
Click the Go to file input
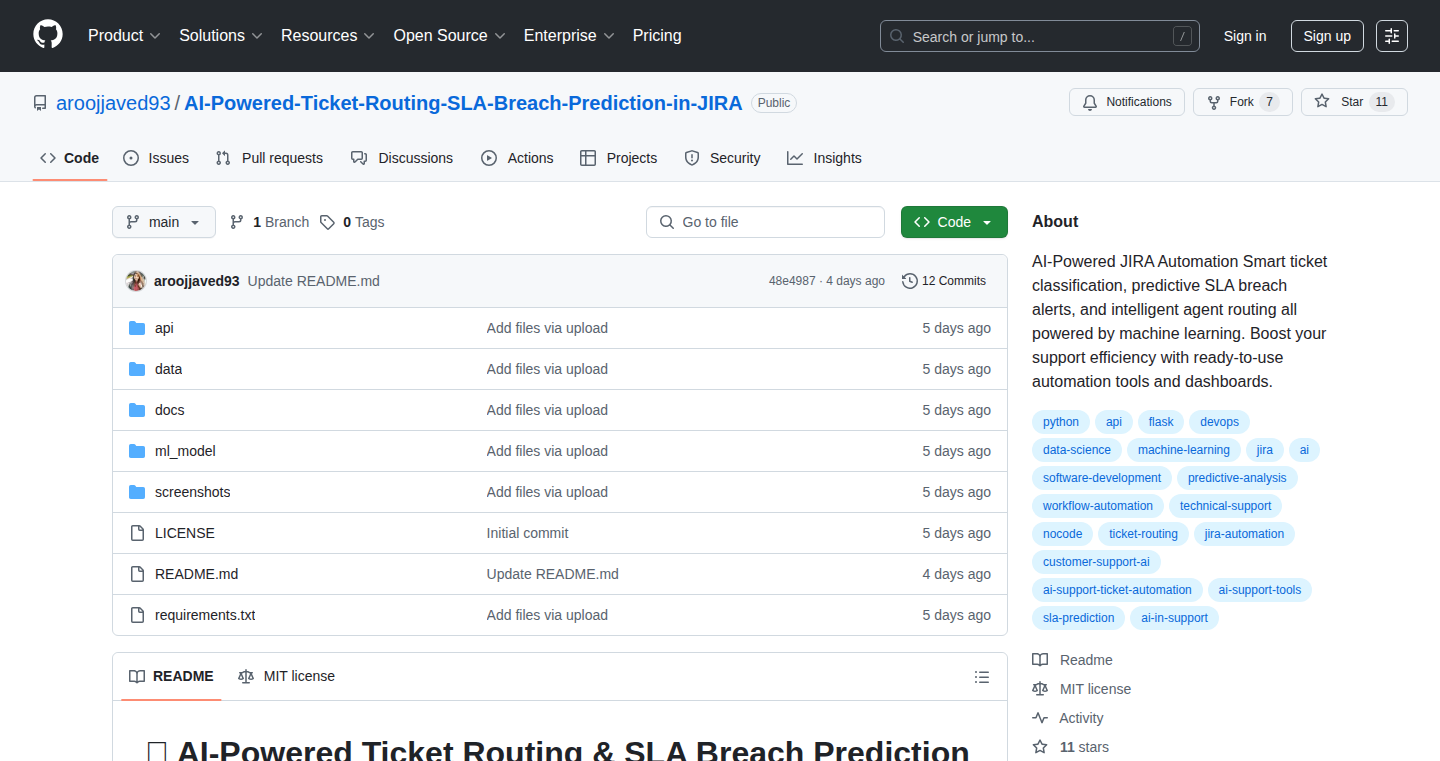click(x=765, y=222)
